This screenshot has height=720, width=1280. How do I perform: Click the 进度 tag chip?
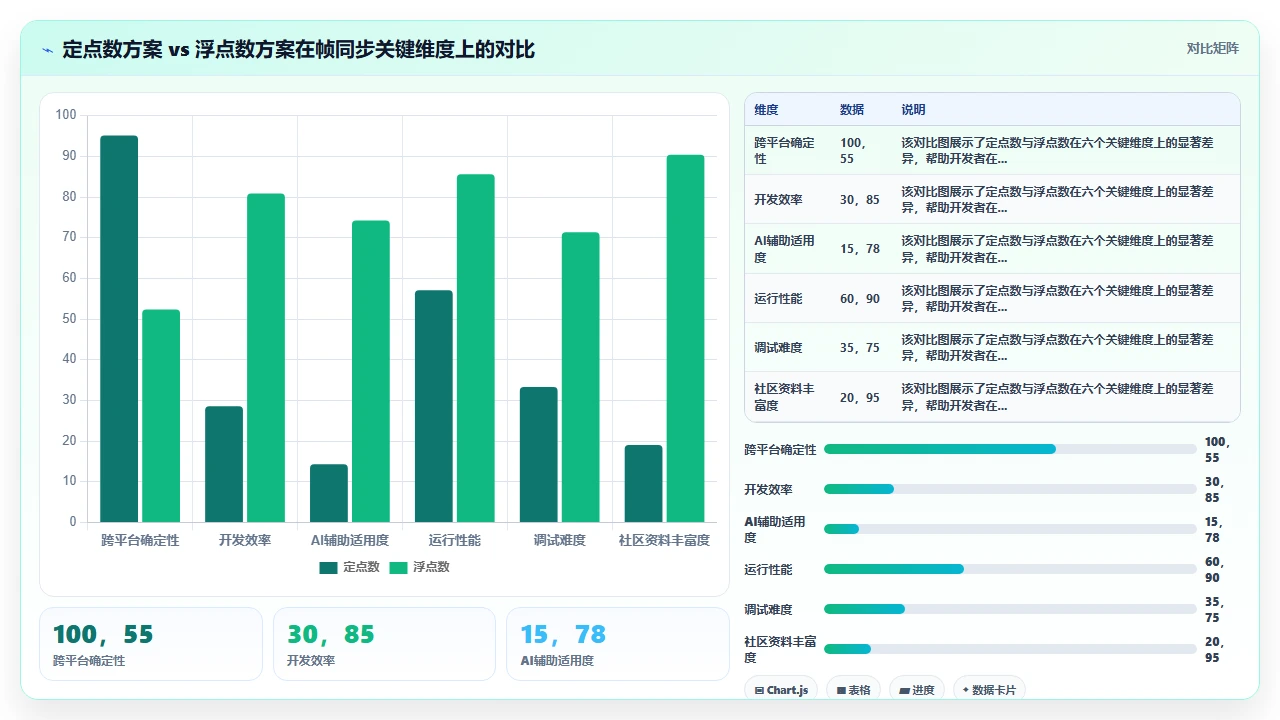916,690
